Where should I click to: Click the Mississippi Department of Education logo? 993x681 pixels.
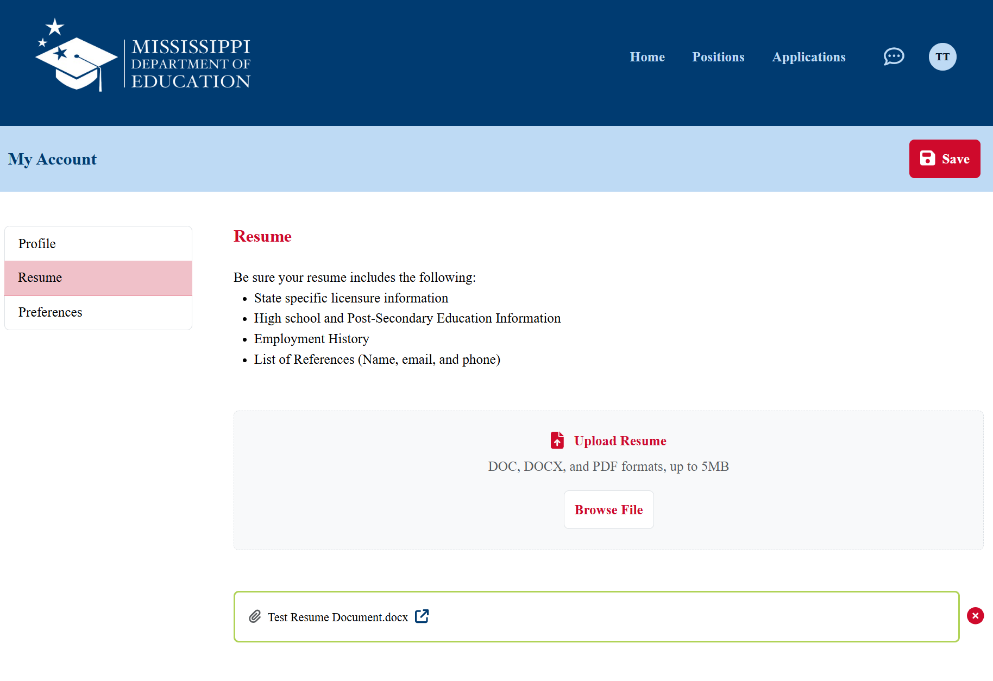point(142,56)
